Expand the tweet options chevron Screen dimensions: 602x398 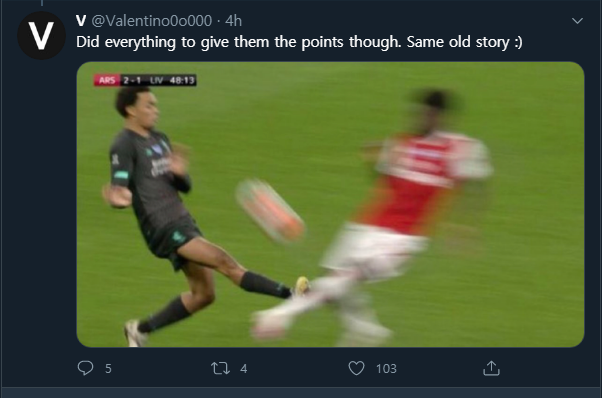coord(577,21)
